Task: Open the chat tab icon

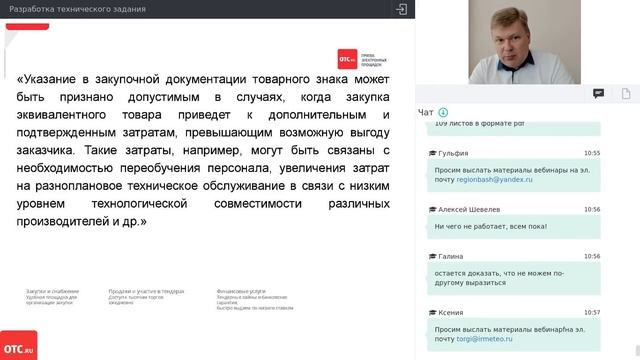Action: click(598, 94)
